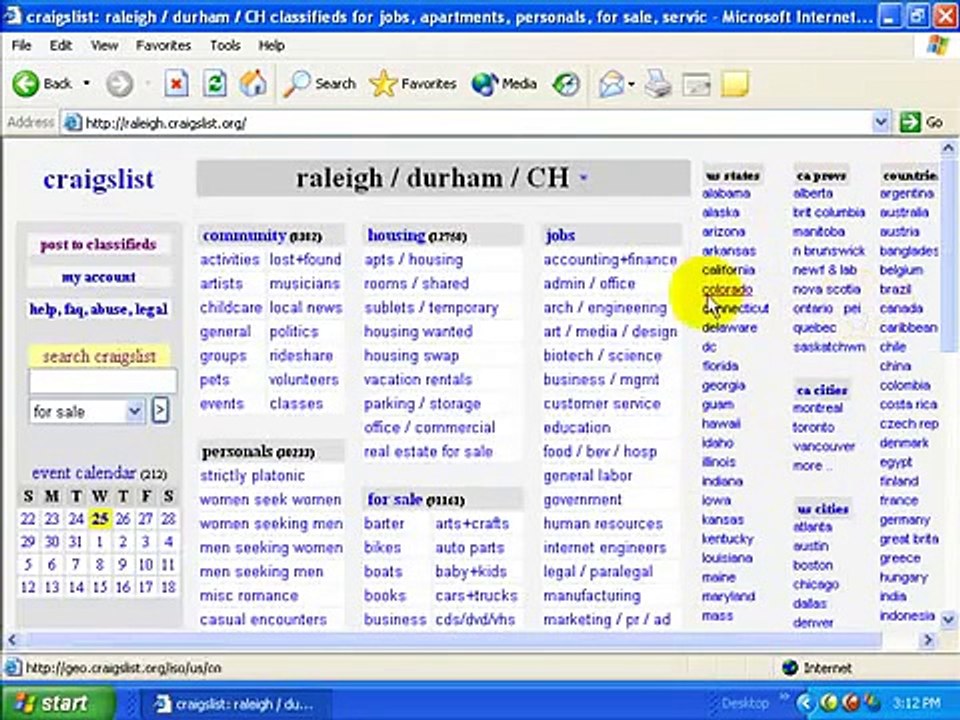Open the 'housing' section header link
The height and width of the screenshot is (720, 960).
(x=396, y=235)
